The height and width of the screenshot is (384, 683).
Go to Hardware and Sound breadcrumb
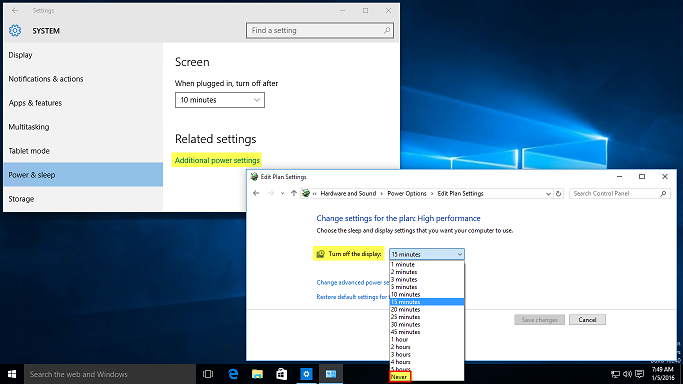[x=348, y=193]
